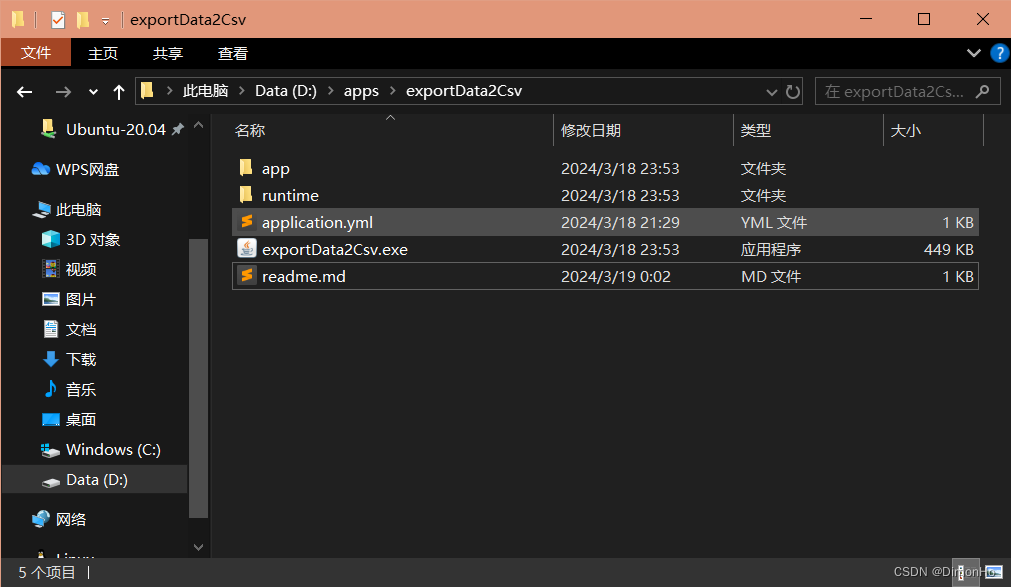Viewport: 1011px width, 587px height.
Task: Click the address bar folder icon
Action: (x=148, y=90)
